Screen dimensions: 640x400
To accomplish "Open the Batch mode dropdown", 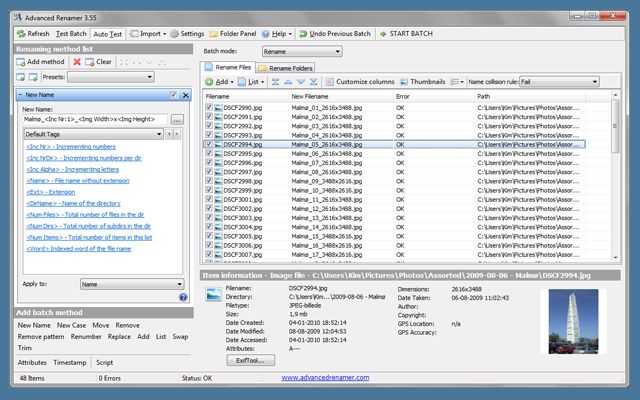I will (x=302, y=51).
